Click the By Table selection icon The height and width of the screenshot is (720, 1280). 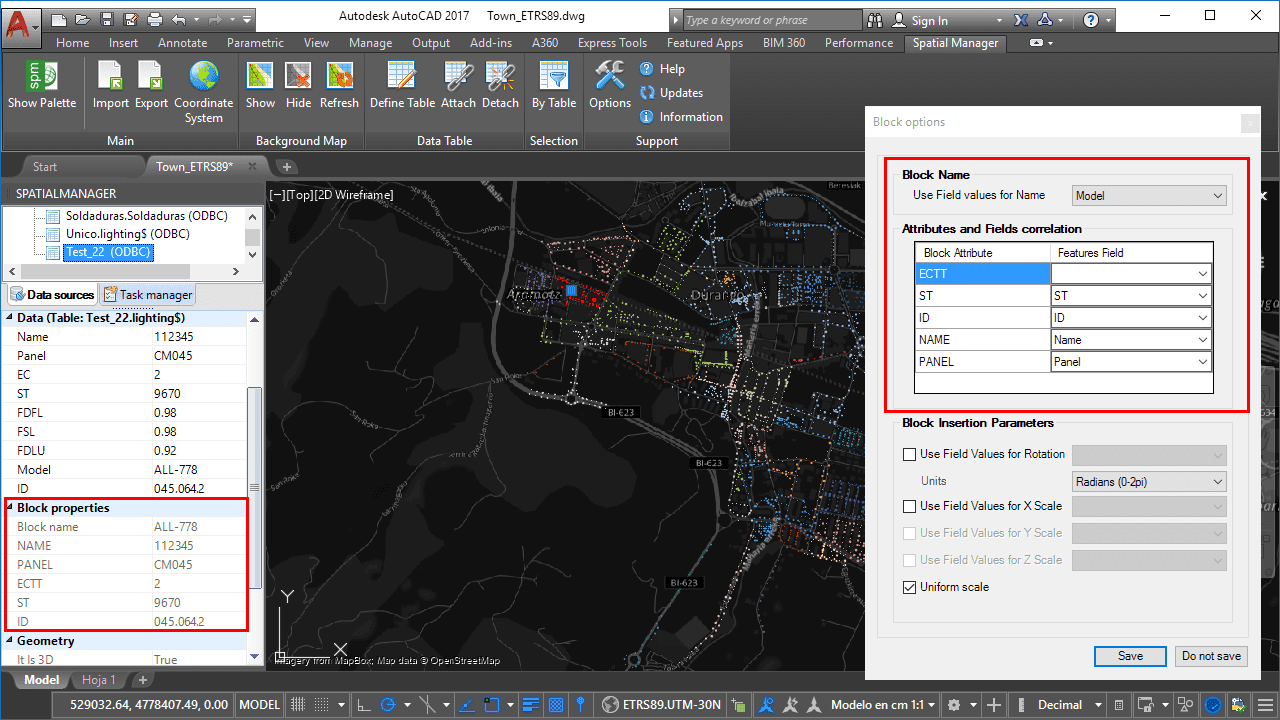pos(553,76)
